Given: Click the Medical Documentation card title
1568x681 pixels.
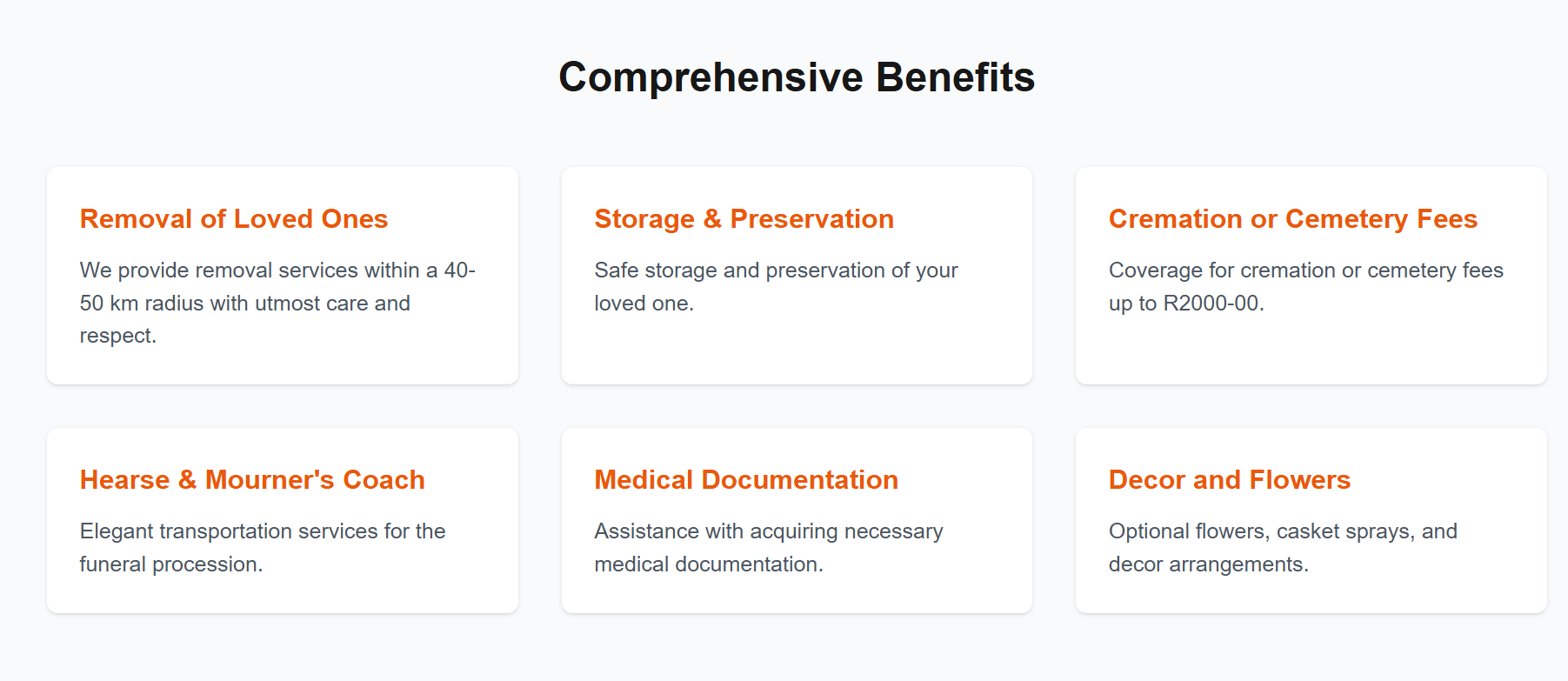Looking at the screenshot, I should [746, 479].
